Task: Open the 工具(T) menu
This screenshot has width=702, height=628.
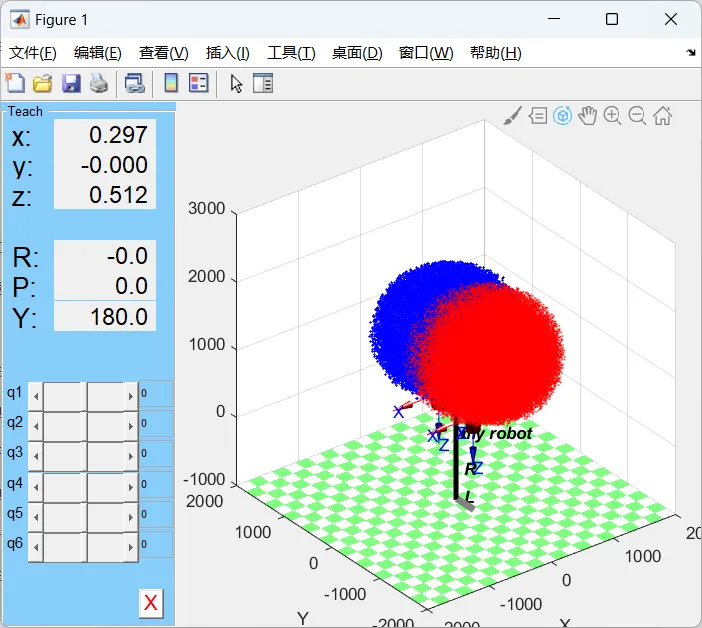Action: 291,53
